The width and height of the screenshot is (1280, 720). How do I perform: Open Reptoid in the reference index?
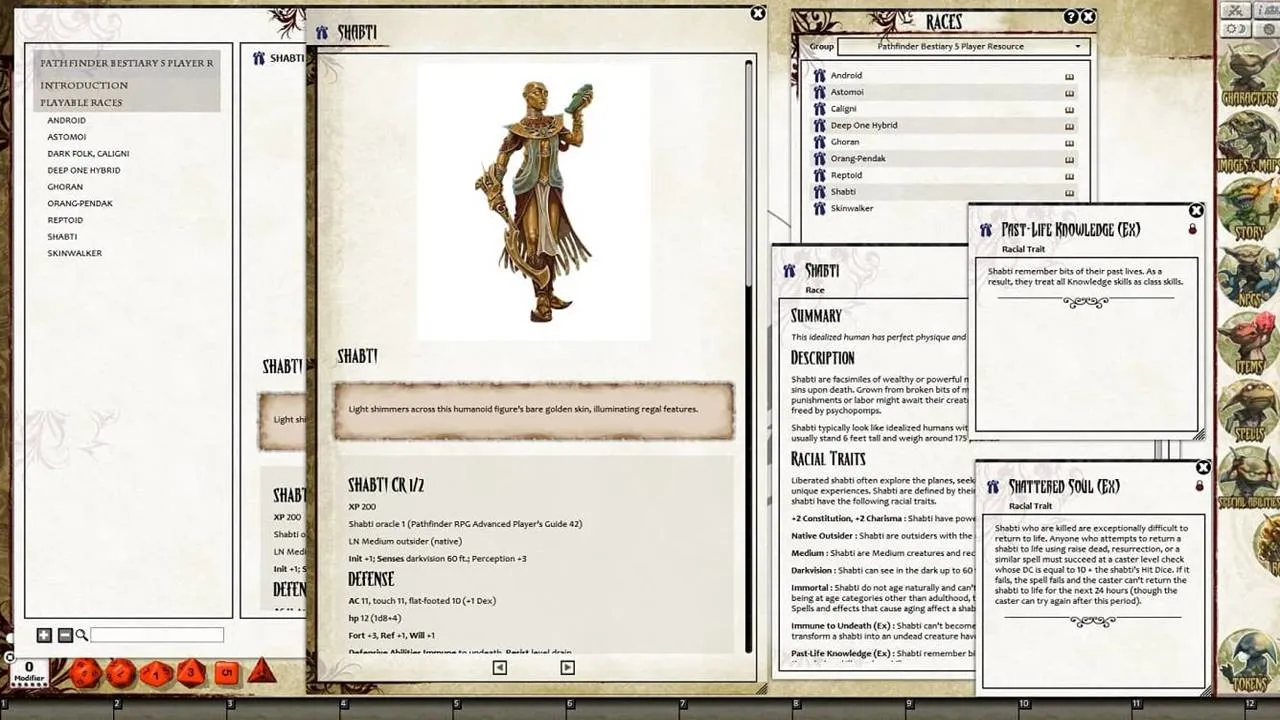click(65, 220)
